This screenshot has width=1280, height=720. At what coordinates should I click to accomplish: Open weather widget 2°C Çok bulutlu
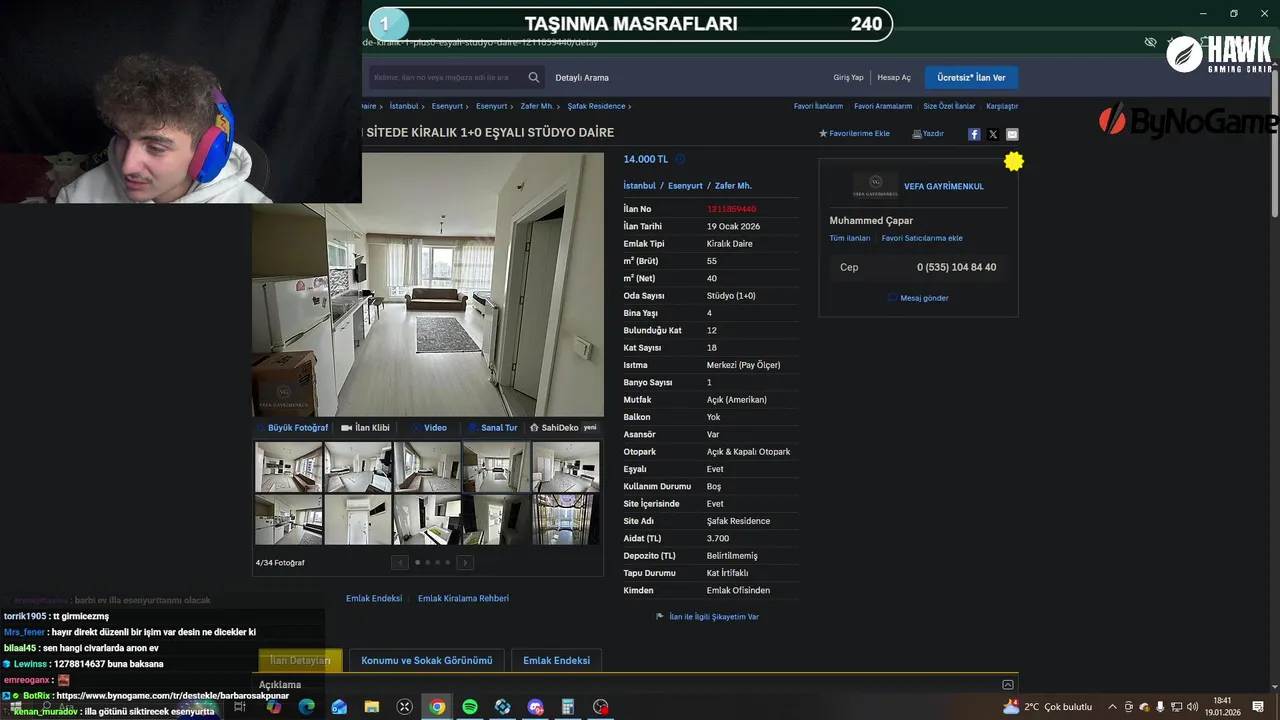pos(1047,707)
